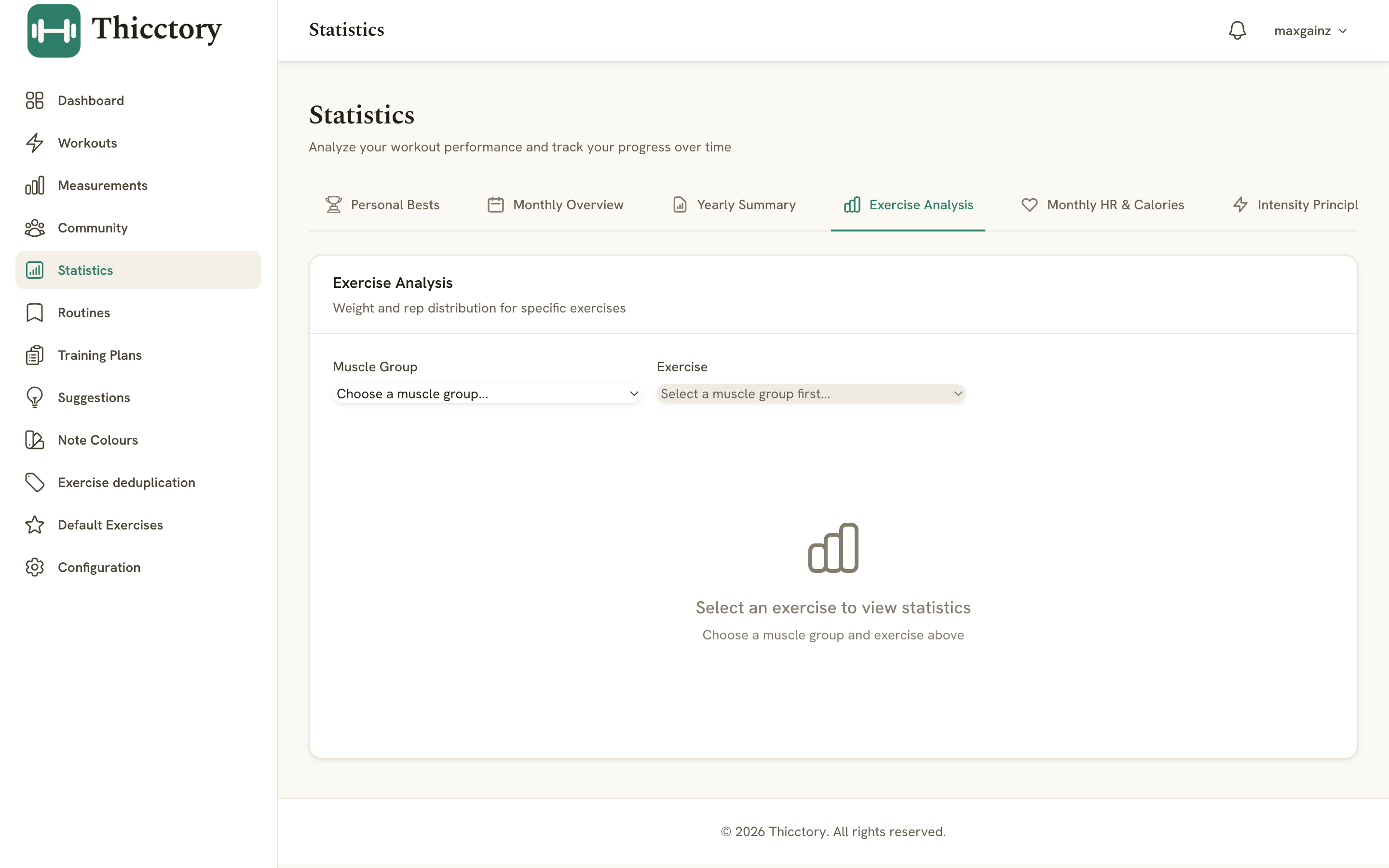Switch to Monthly Overview tab
The width and height of the screenshot is (1389, 868).
(x=556, y=205)
